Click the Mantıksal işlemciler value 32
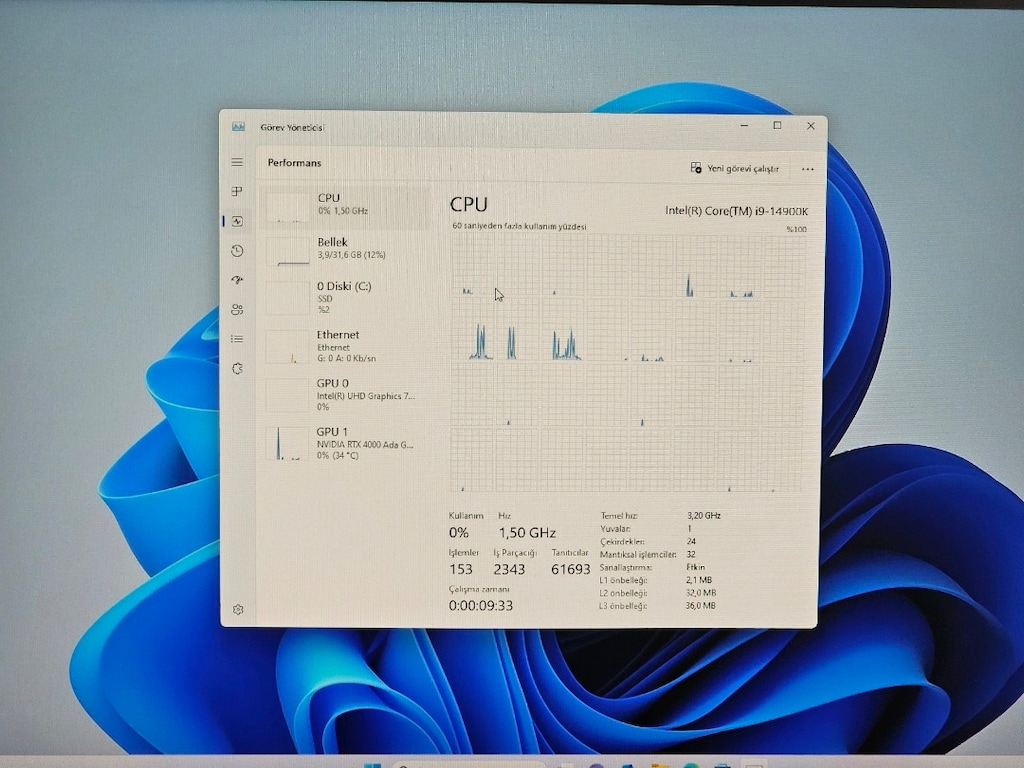This screenshot has width=1024, height=768. pos(691,554)
